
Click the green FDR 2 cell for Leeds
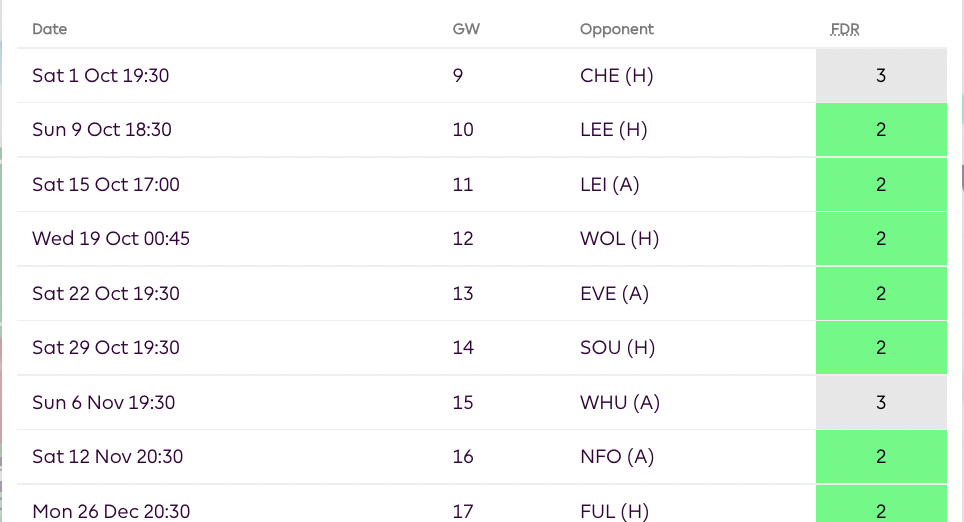click(x=881, y=130)
